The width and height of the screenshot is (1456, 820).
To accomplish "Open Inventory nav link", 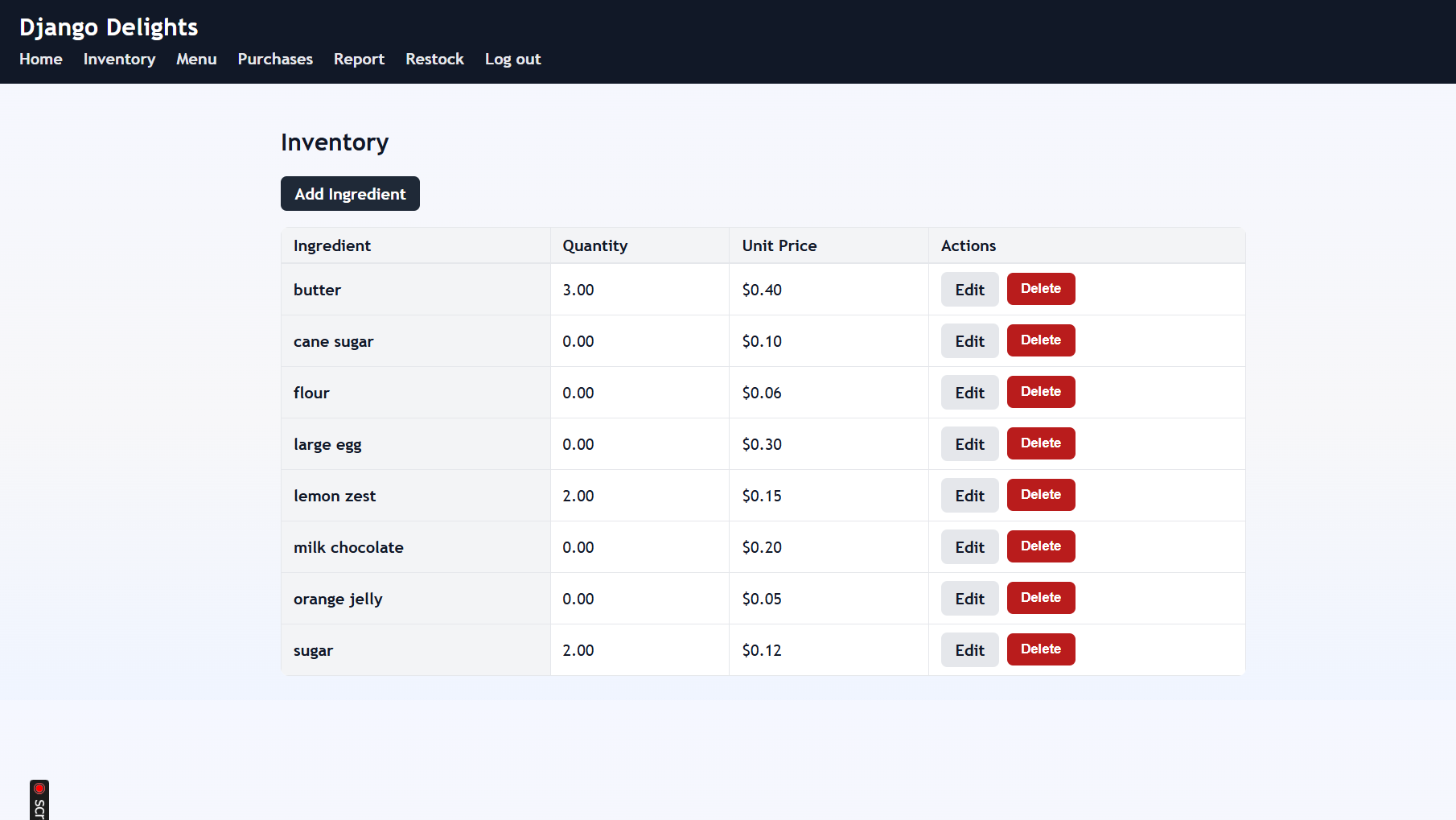I will 119,60.
